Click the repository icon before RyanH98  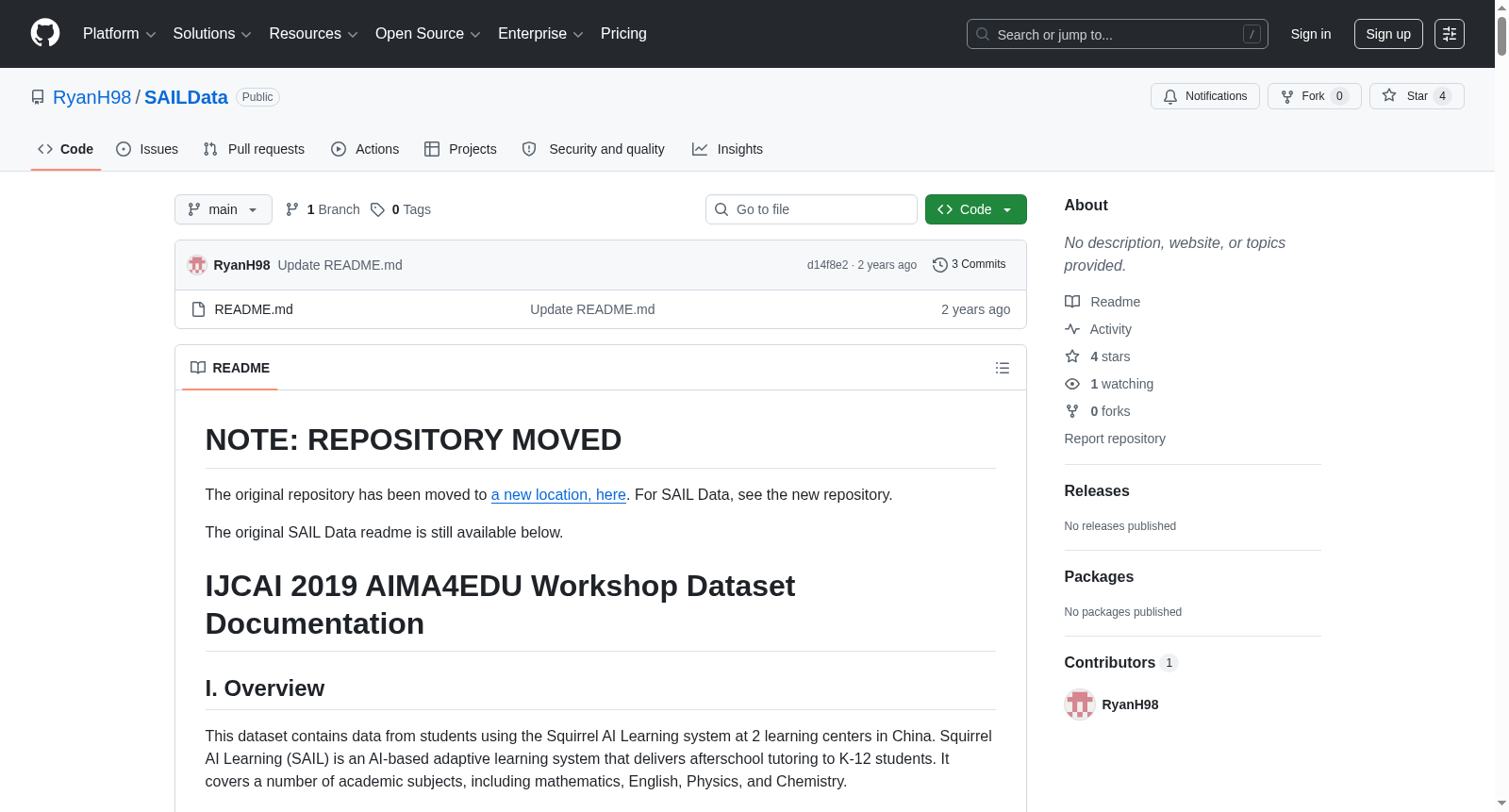[38, 97]
